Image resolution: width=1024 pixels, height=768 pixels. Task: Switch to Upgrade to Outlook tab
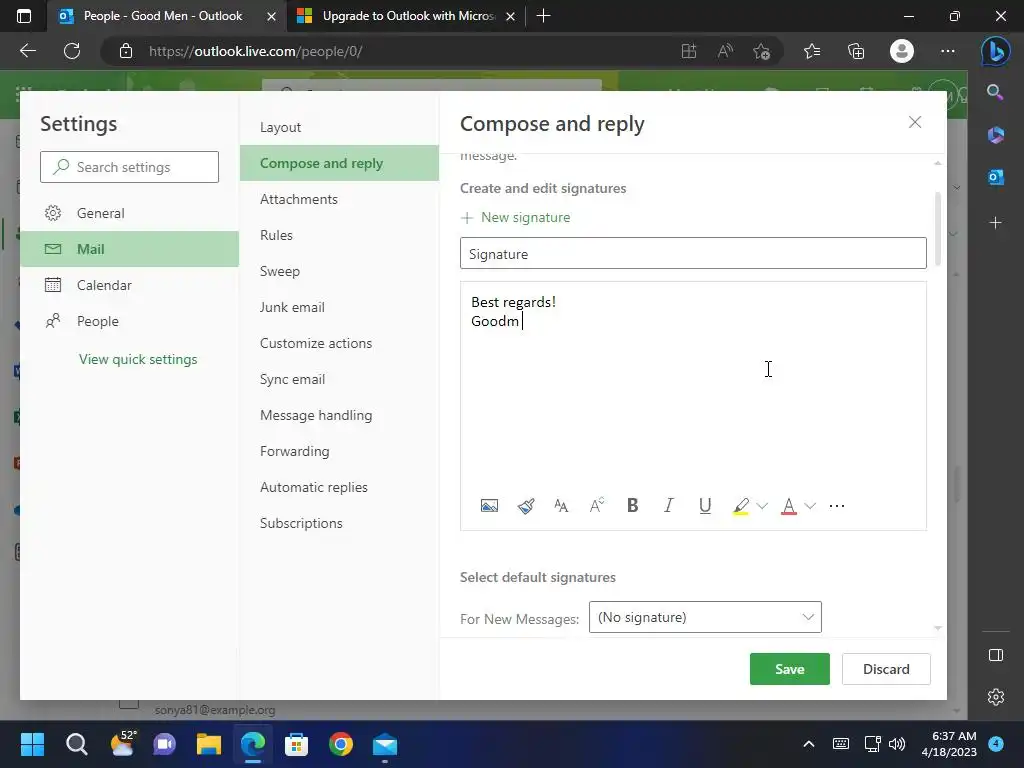pos(405,16)
